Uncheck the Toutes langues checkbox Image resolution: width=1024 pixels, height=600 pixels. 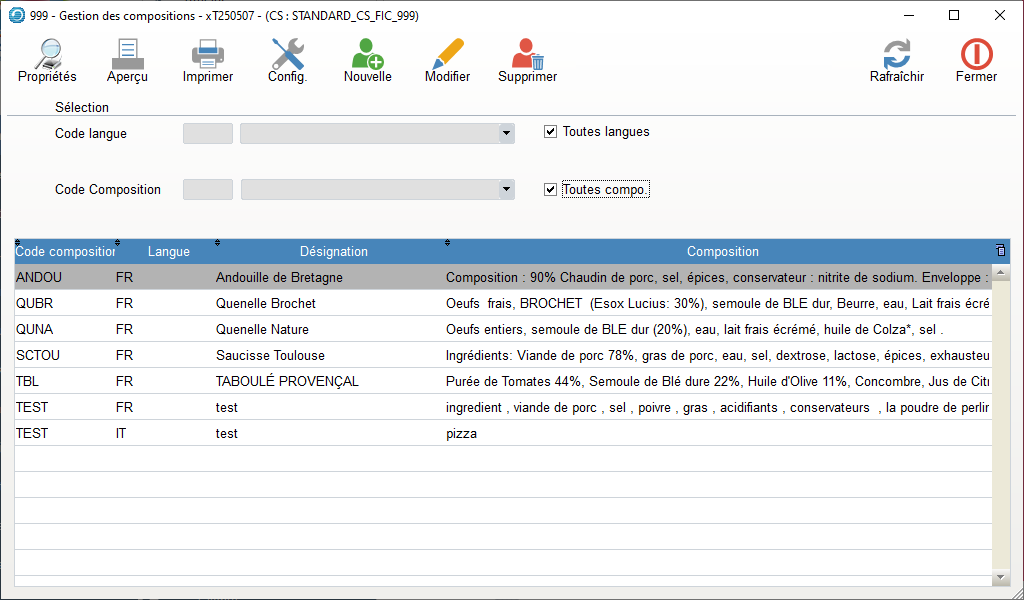[x=550, y=132]
